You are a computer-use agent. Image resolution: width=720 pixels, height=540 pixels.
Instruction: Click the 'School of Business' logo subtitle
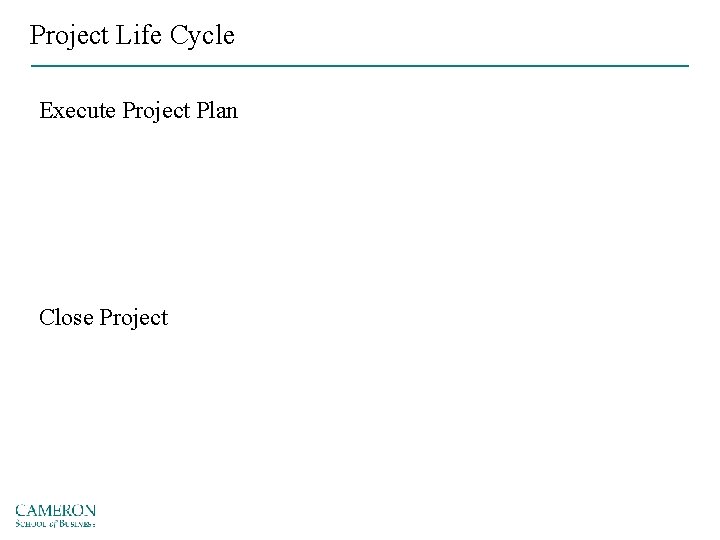pyautogui.click(x=56, y=523)
